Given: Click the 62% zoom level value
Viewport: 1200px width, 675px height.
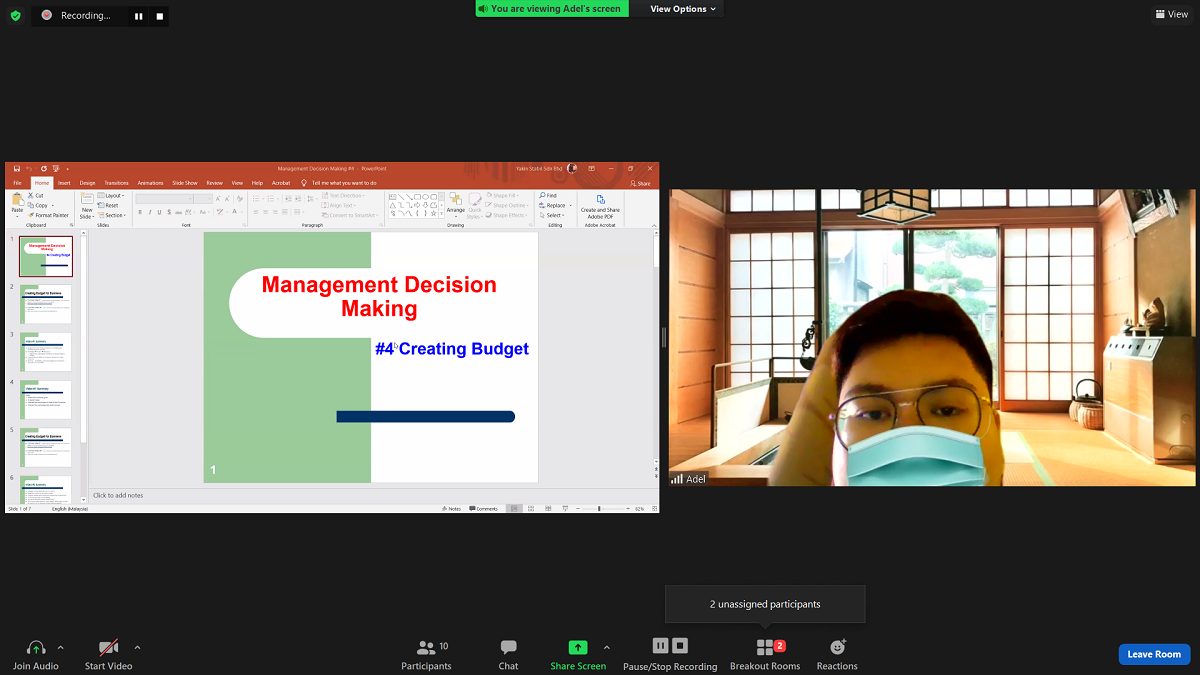Looking at the screenshot, I should 639,508.
